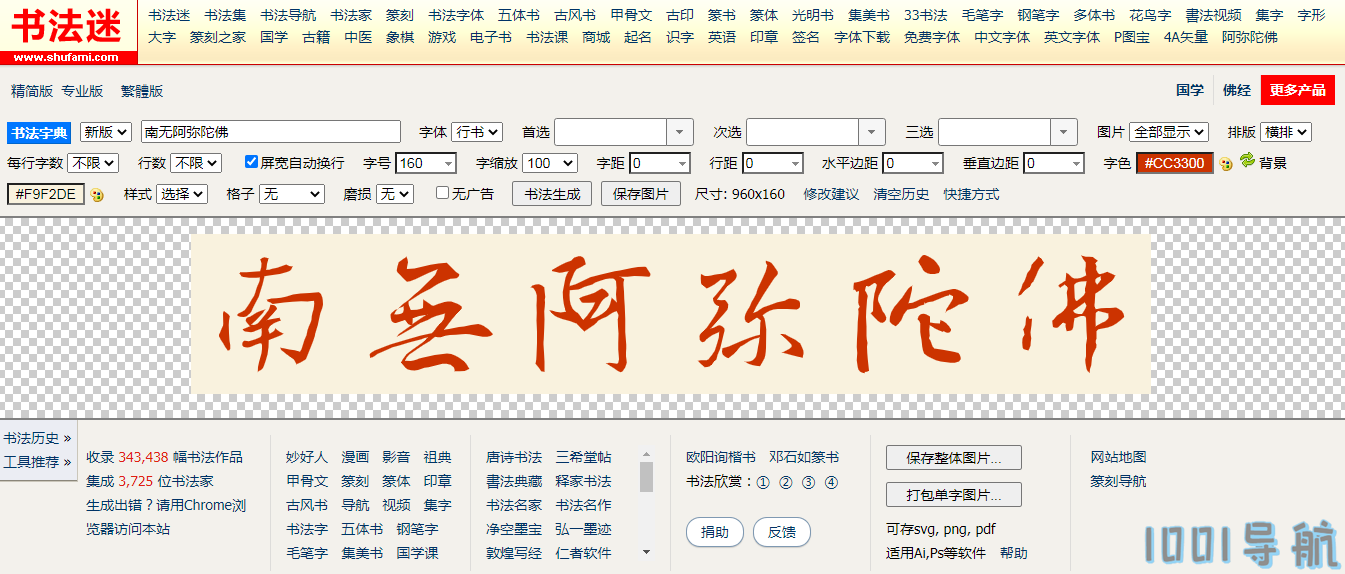Image resolution: width=1345 pixels, height=574 pixels.
Task: Open the 佛经 link
Action: point(1237,90)
